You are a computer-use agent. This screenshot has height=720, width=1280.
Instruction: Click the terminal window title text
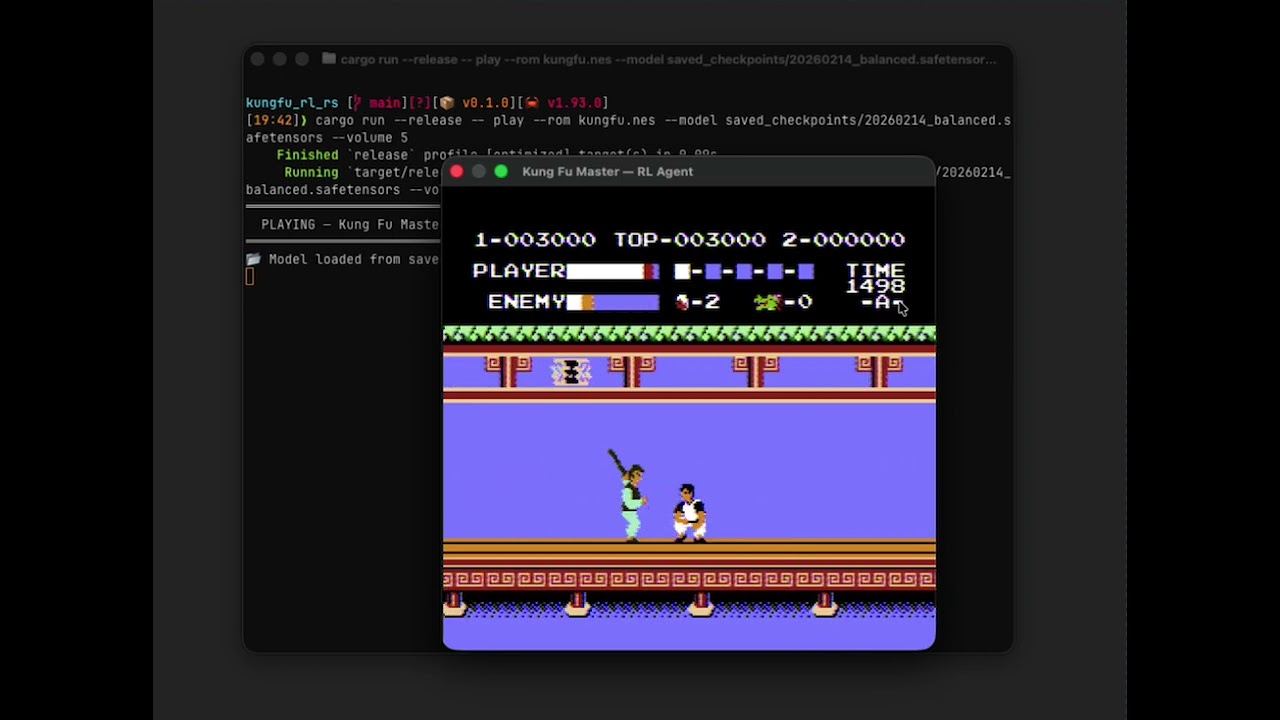(668, 60)
